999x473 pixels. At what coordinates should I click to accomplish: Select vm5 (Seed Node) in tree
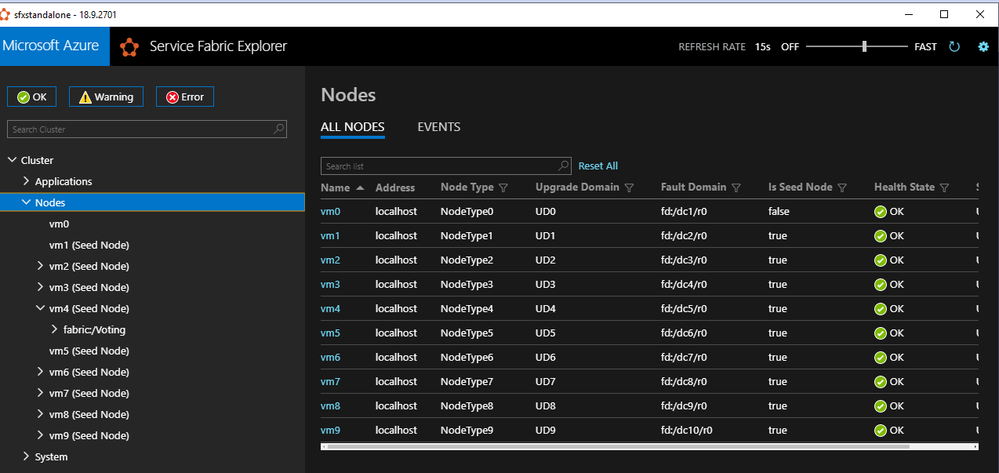[89, 351]
